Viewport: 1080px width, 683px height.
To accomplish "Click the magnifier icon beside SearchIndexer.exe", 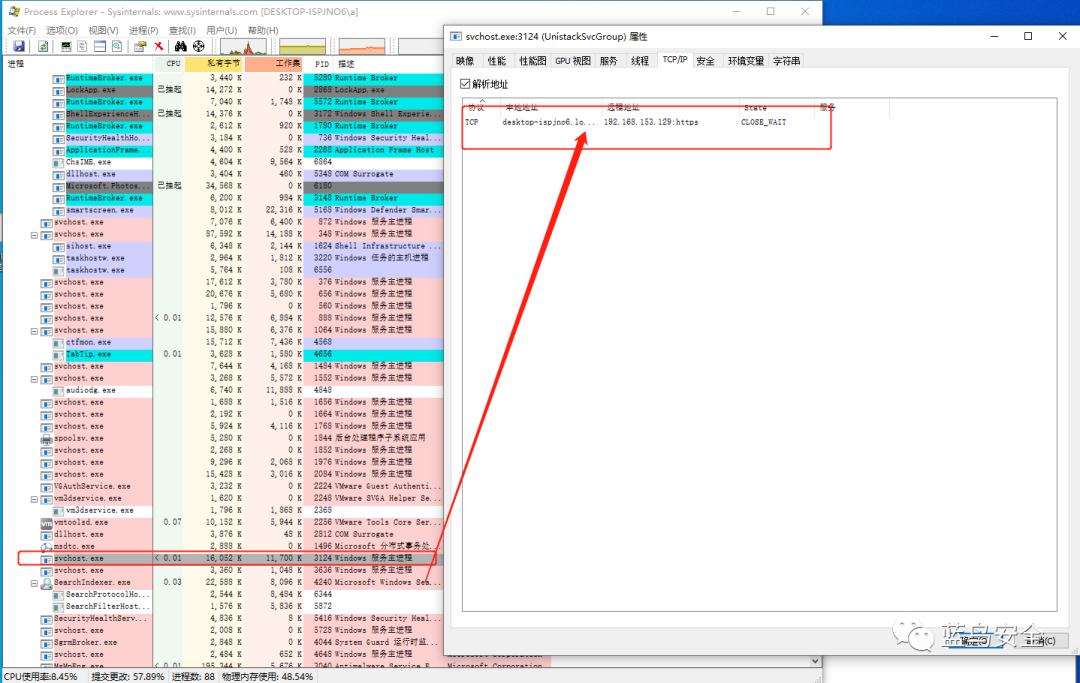I will pyautogui.click(x=46, y=583).
